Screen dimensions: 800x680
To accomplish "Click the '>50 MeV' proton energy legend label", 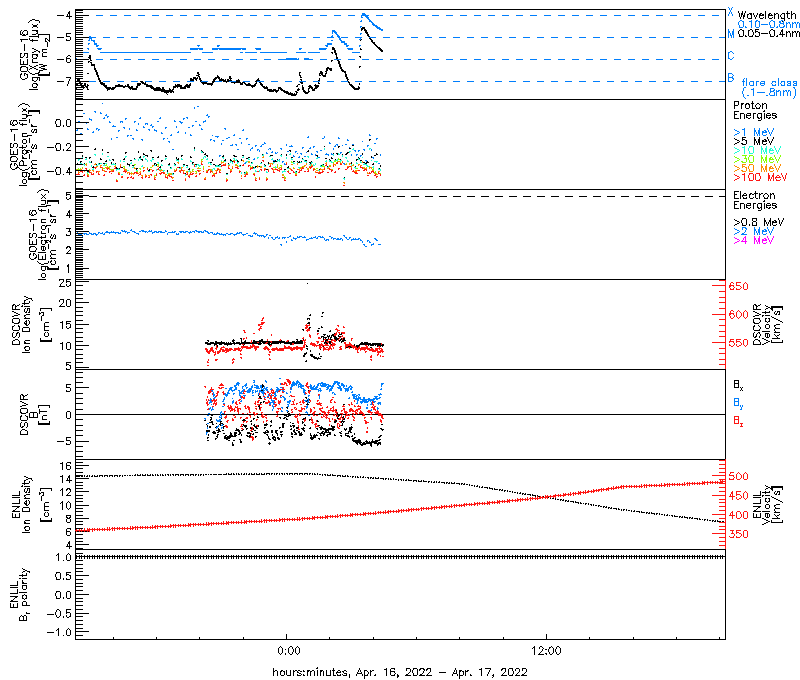I will (757, 168).
